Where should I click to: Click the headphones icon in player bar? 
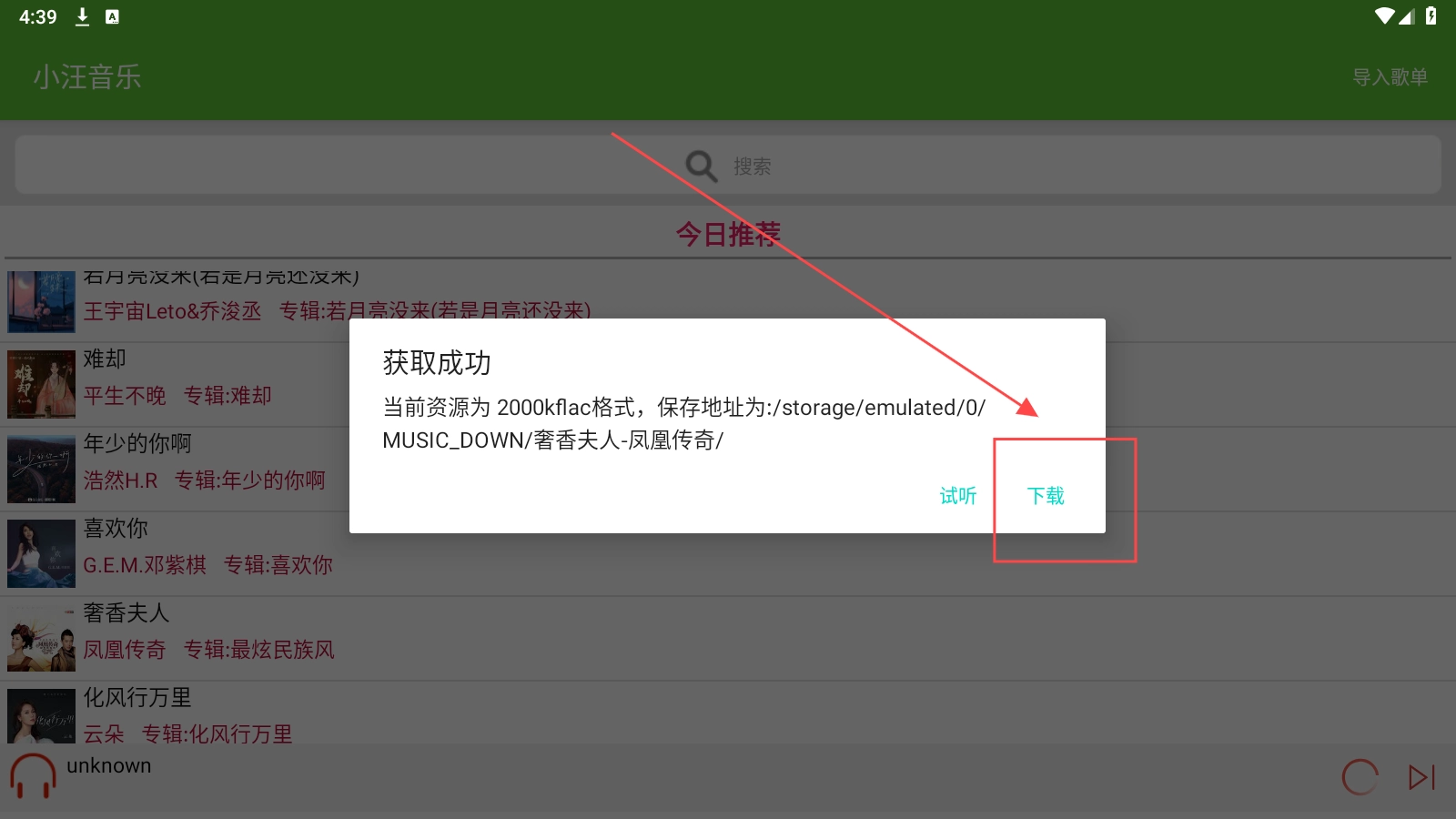click(33, 776)
